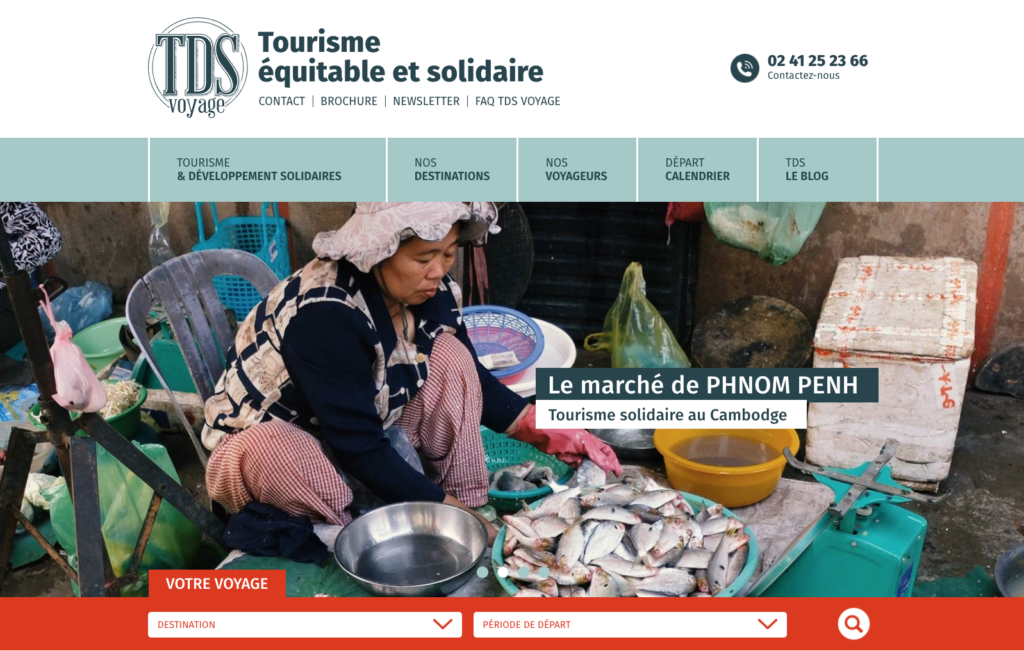Viewport: 1024px width, 651px height.
Task: Select the fourth carousel slide dot
Action: click(543, 572)
